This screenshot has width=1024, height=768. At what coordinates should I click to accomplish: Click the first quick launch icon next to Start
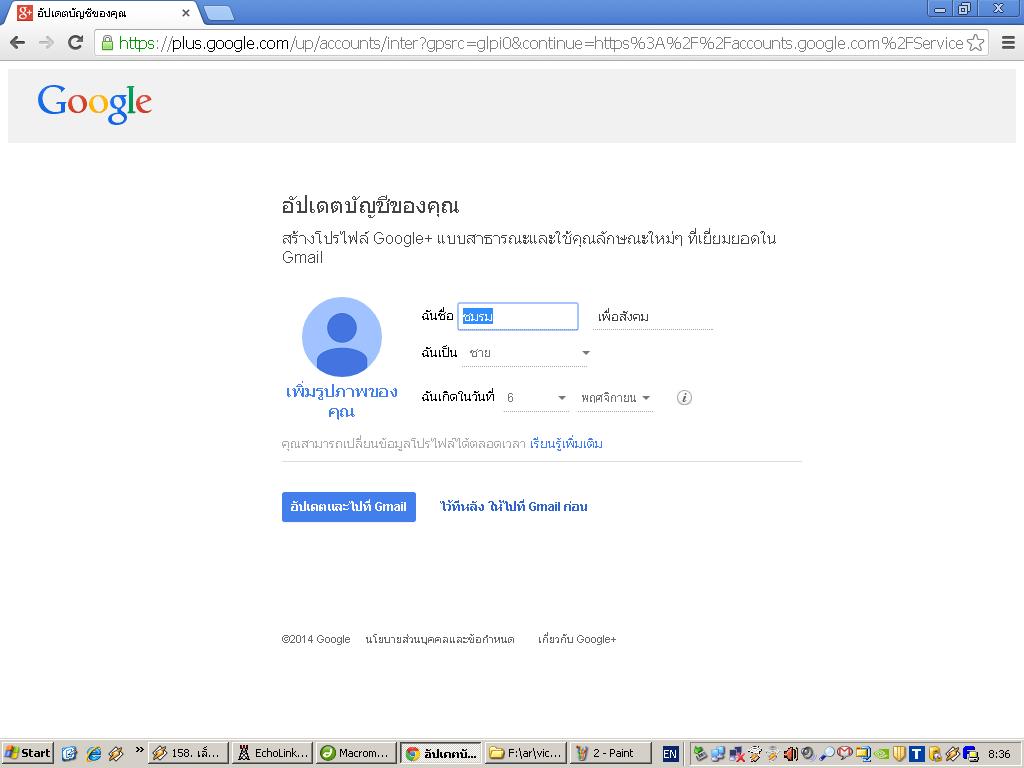pyautogui.click(x=69, y=753)
